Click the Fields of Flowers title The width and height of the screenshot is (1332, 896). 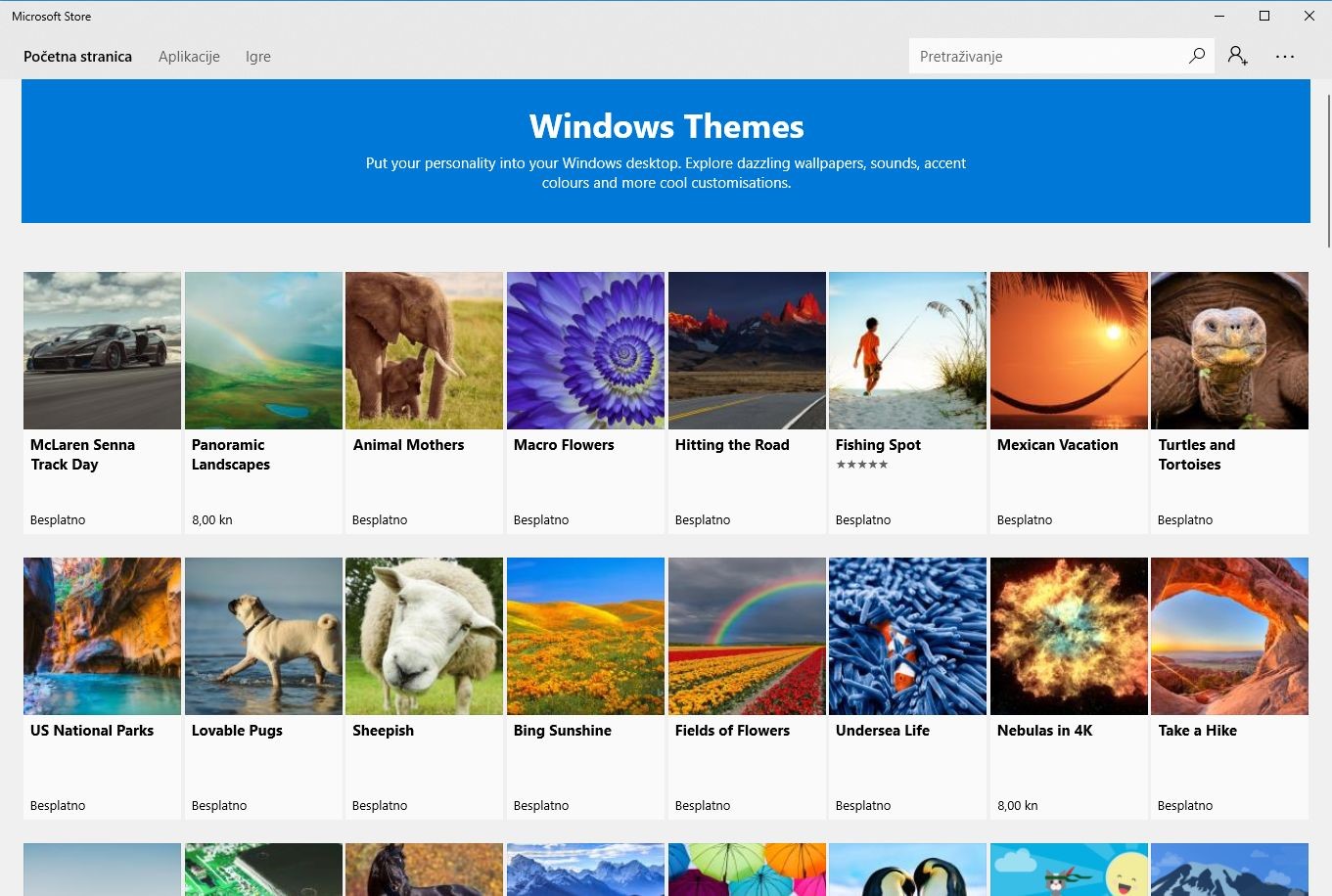click(732, 730)
